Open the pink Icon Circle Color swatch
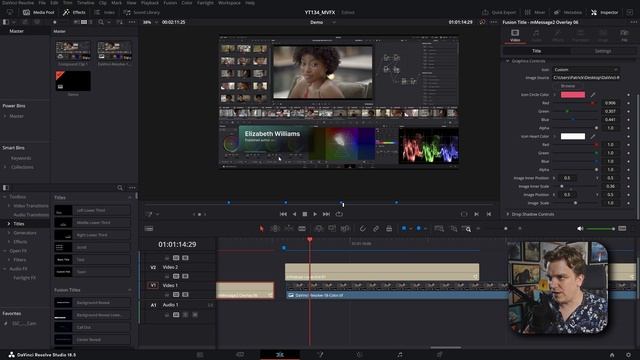Screen dimensions: 640x360 573,95
